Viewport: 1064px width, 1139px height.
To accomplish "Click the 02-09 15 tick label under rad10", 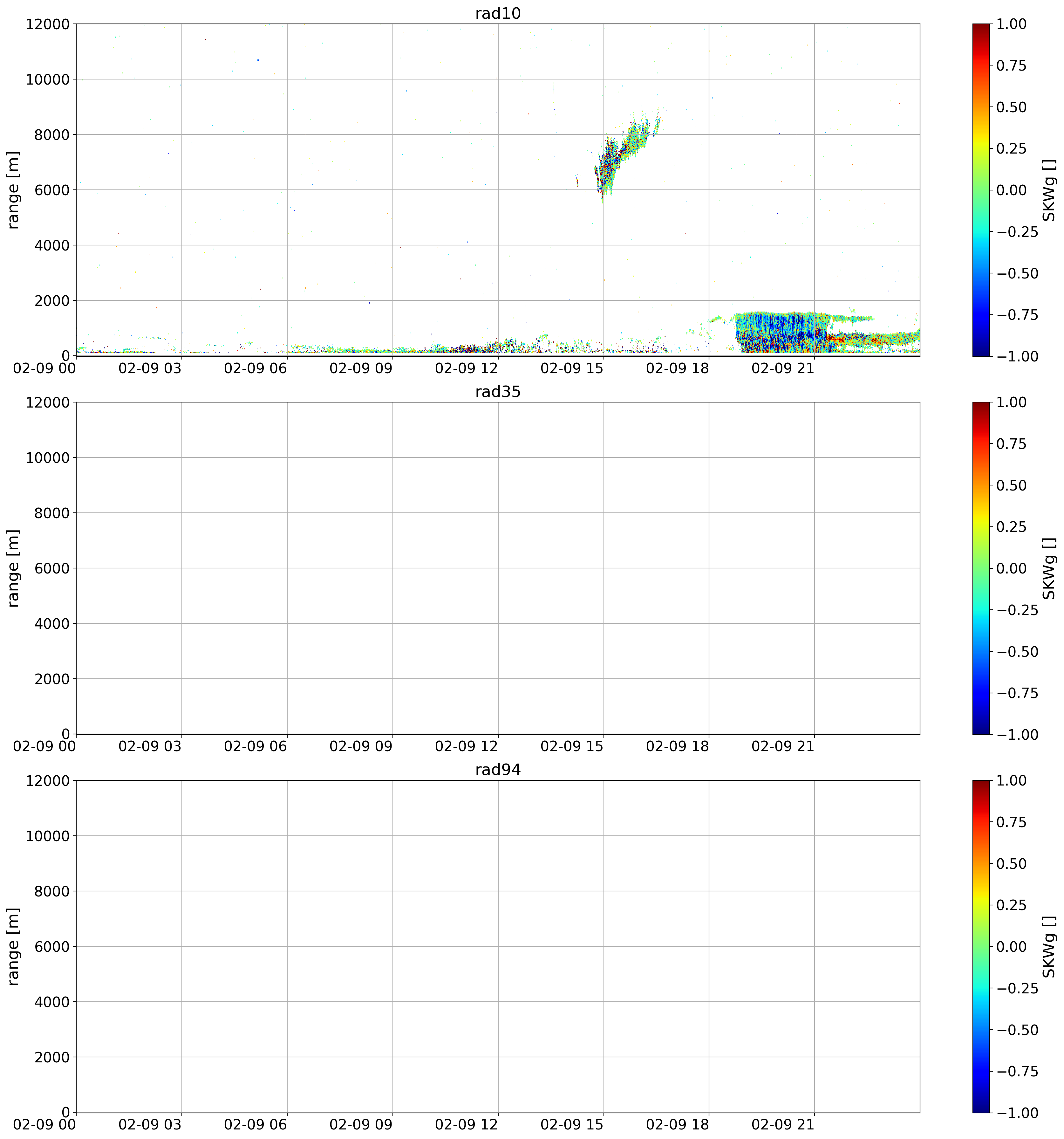I will 571,368.
